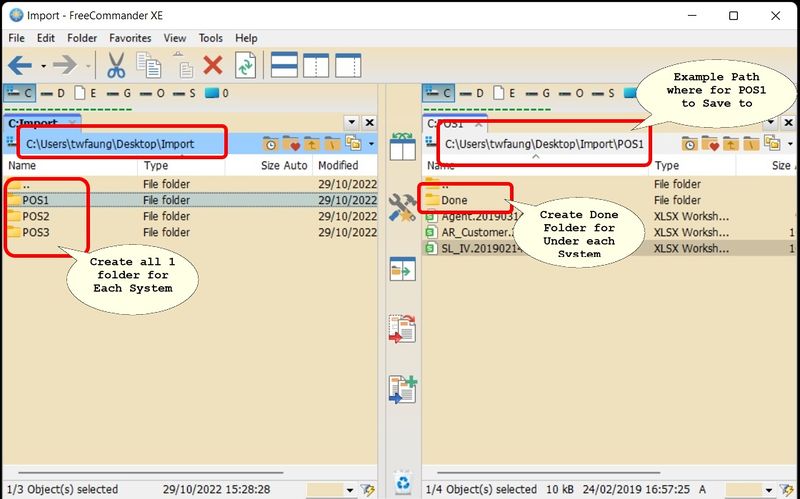Click the copy files icon with green plus
This screenshot has width=800, height=499.
click(402, 389)
